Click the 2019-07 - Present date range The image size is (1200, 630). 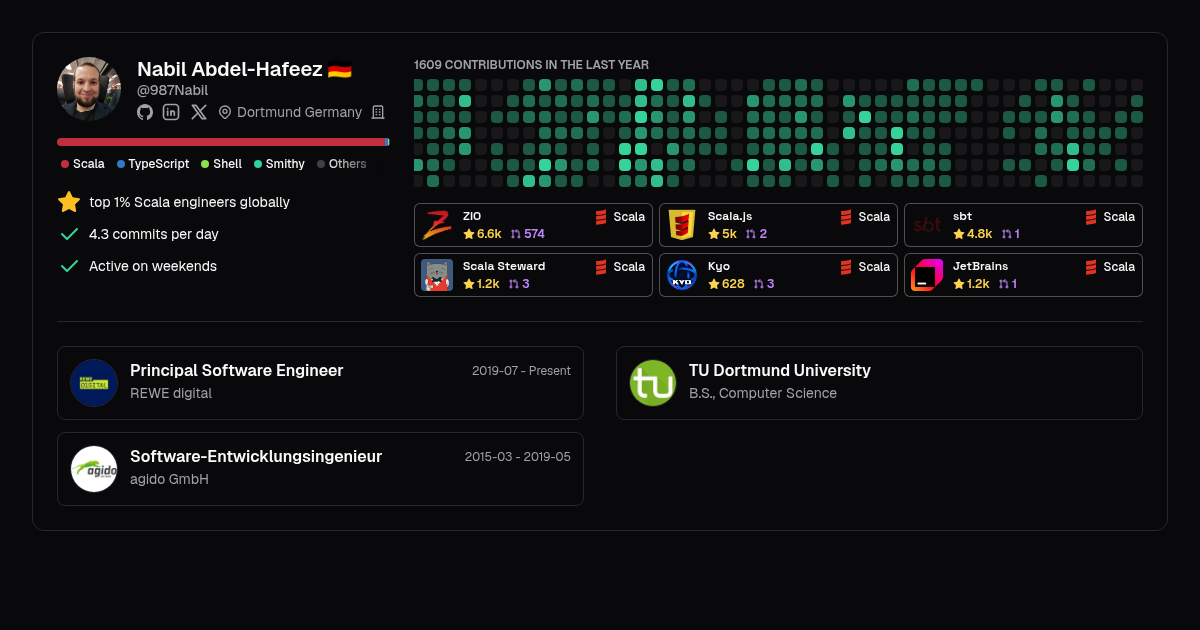click(521, 371)
